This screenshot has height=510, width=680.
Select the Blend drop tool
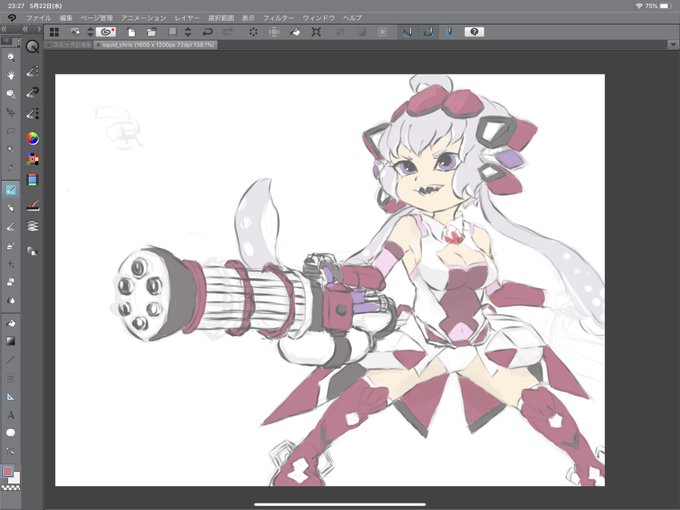click(11, 300)
